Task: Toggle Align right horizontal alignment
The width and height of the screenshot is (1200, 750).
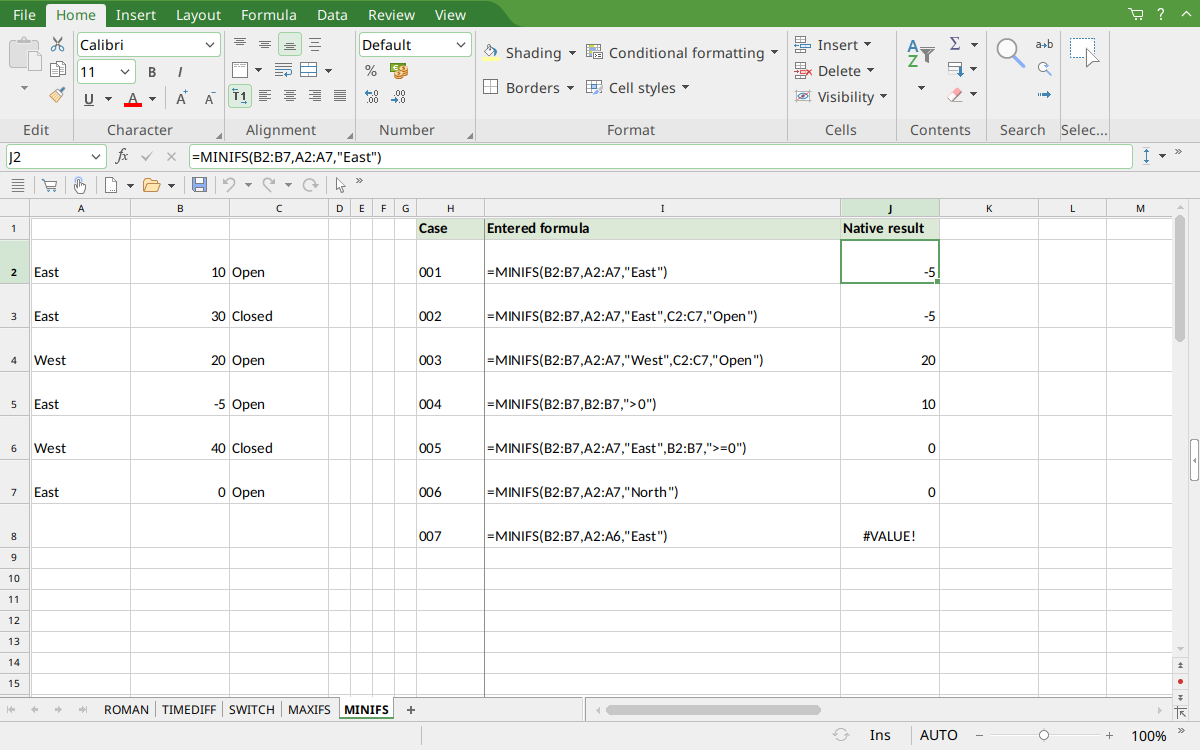Action: click(315, 96)
